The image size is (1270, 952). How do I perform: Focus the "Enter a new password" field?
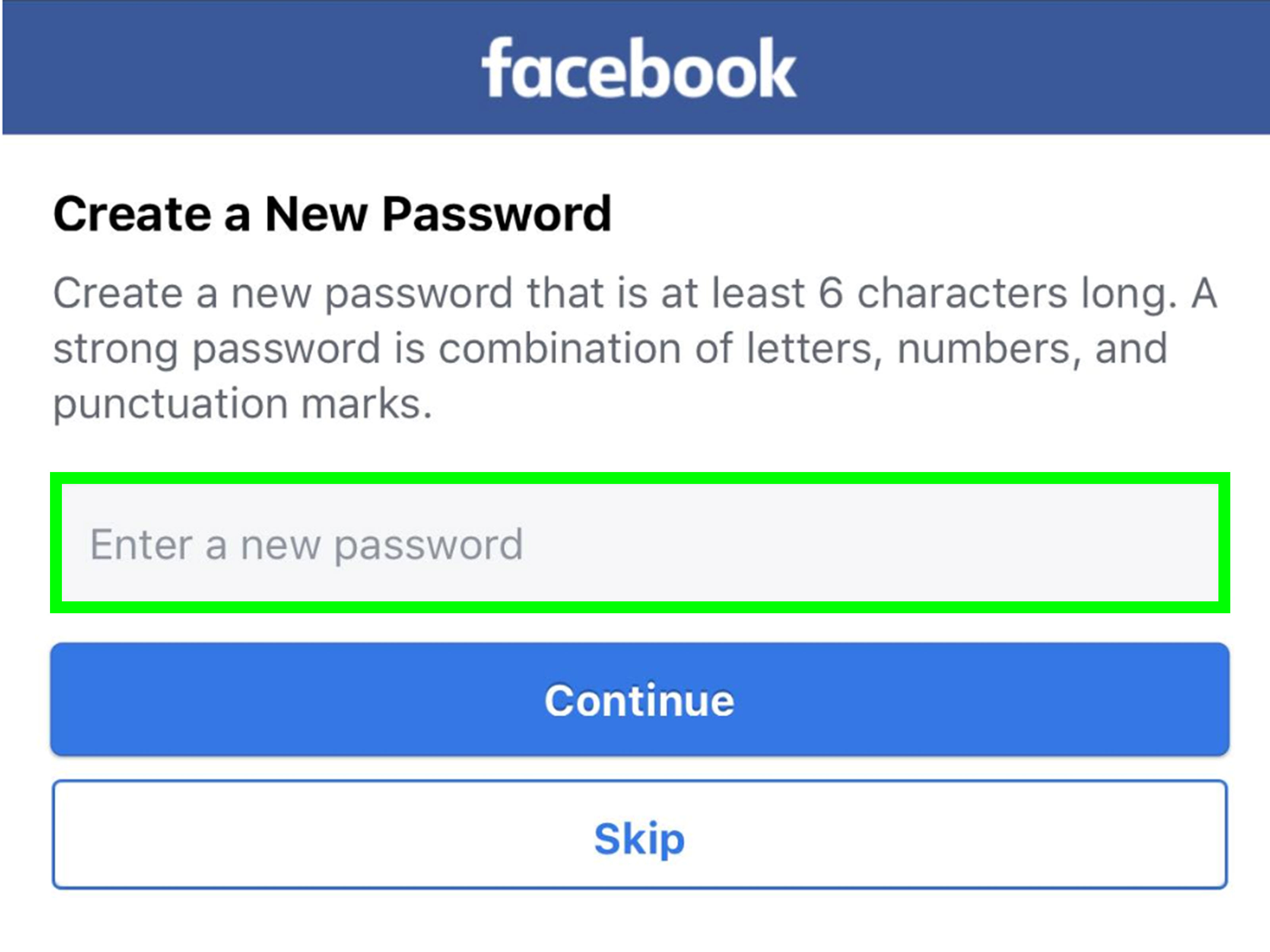(640, 543)
